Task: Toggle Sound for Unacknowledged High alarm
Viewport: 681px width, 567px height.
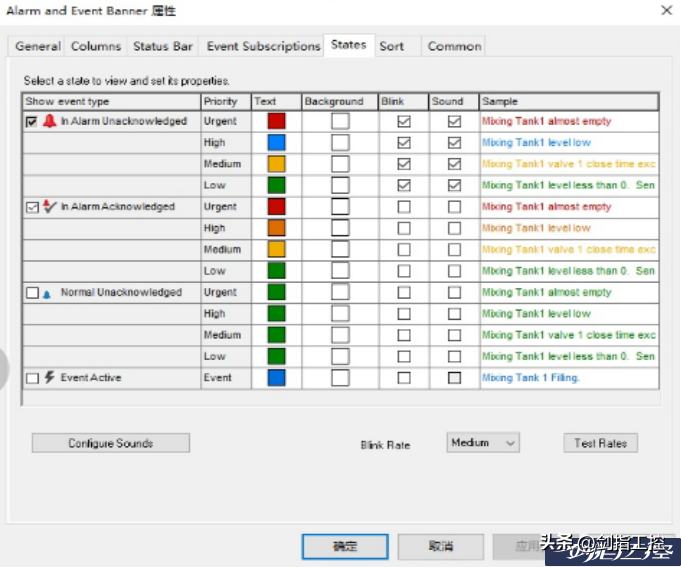Action: click(454, 143)
